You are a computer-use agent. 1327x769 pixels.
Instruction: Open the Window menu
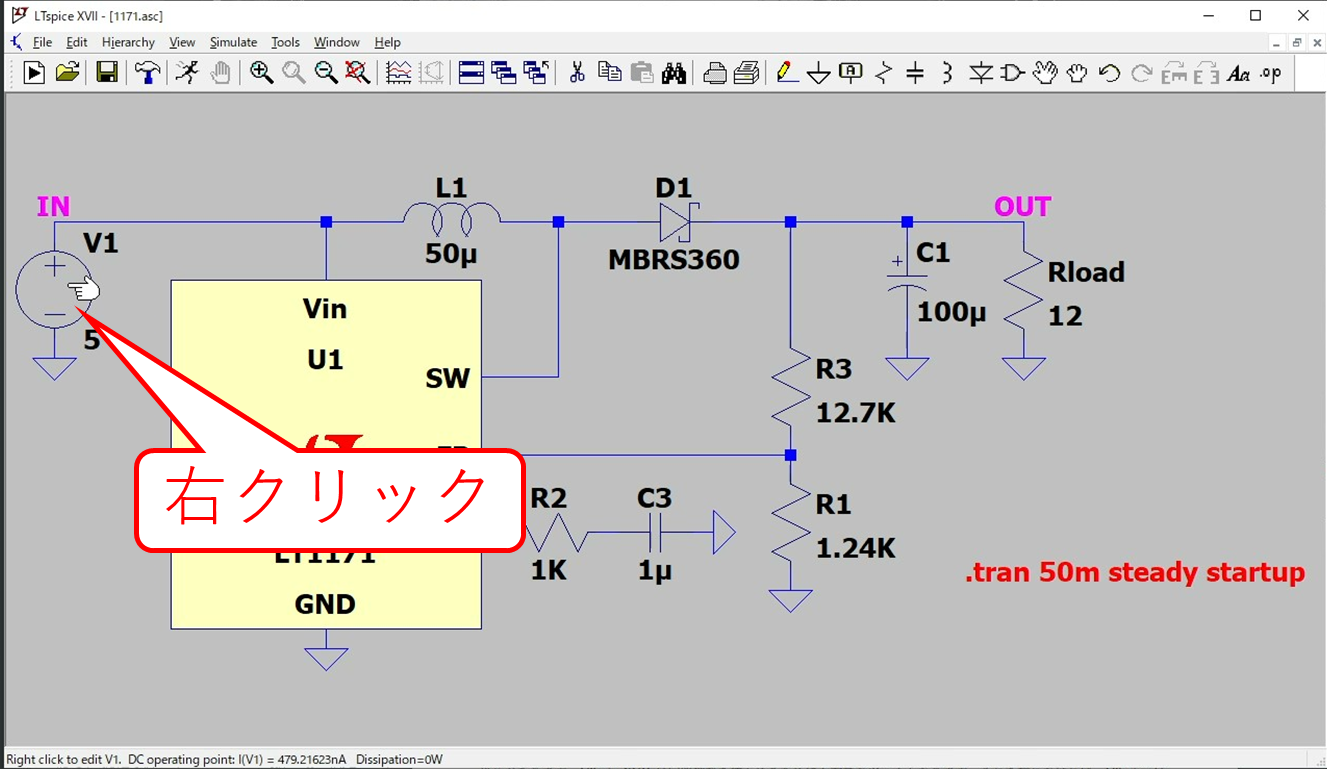tap(337, 42)
